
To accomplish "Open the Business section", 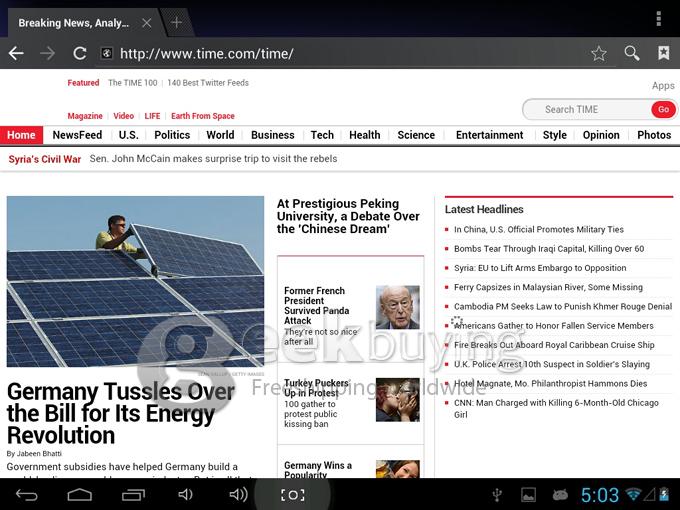I will [x=273, y=135].
